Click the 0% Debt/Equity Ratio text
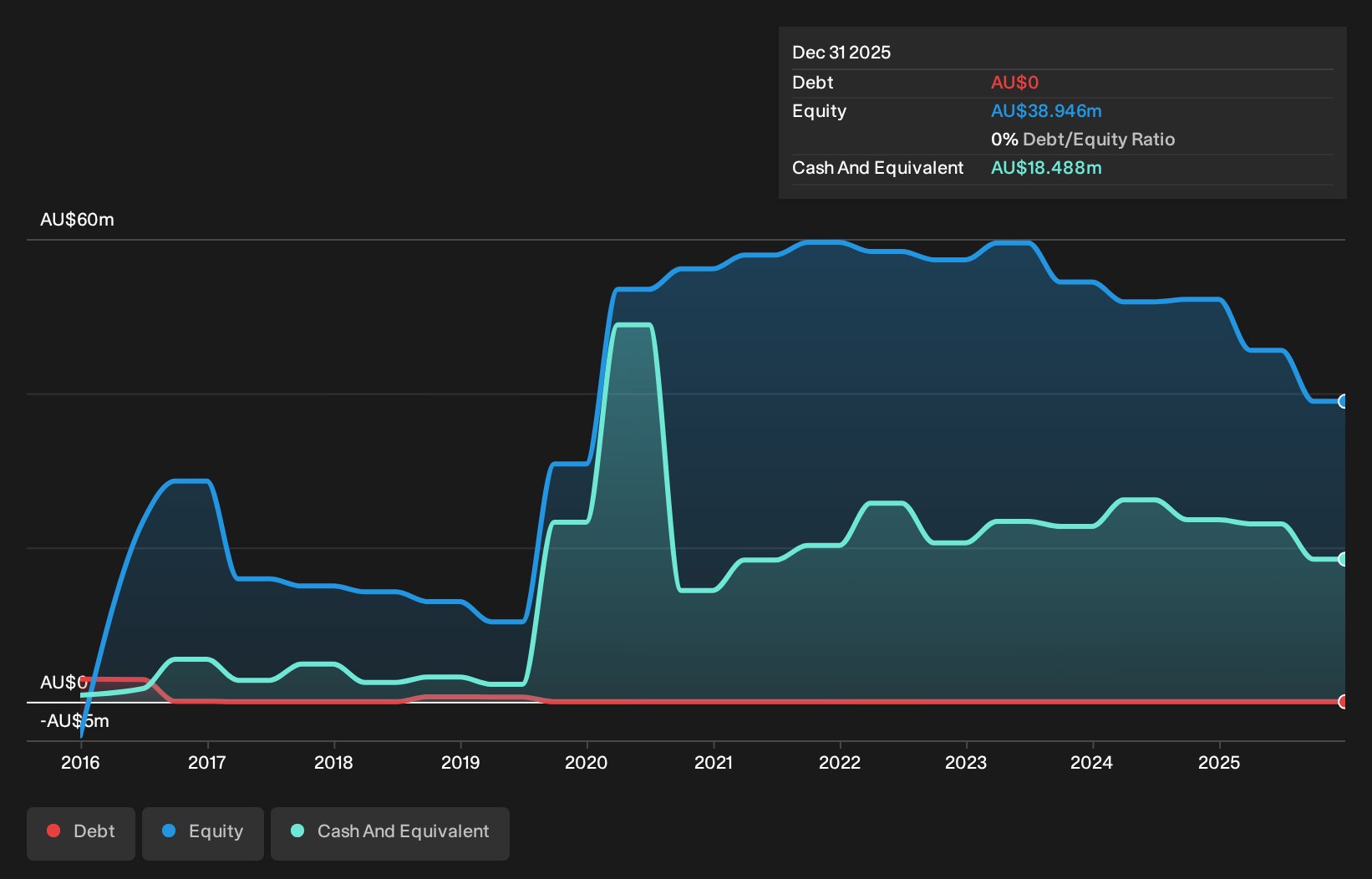This screenshot has width=1372, height=879. point(1083,140)
